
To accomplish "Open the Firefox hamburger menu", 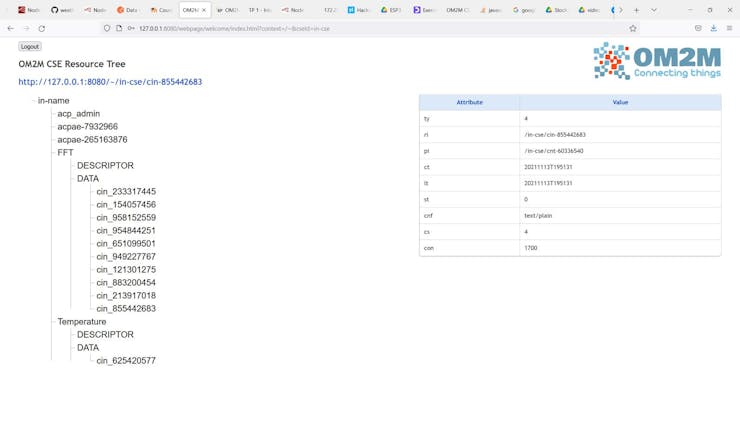I will [729, 28].
